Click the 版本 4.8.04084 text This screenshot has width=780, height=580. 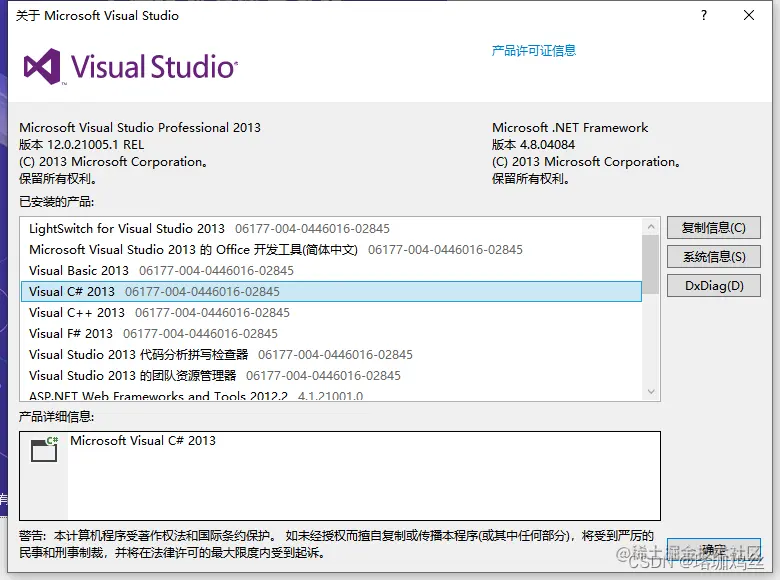click(x=533, y=145)
